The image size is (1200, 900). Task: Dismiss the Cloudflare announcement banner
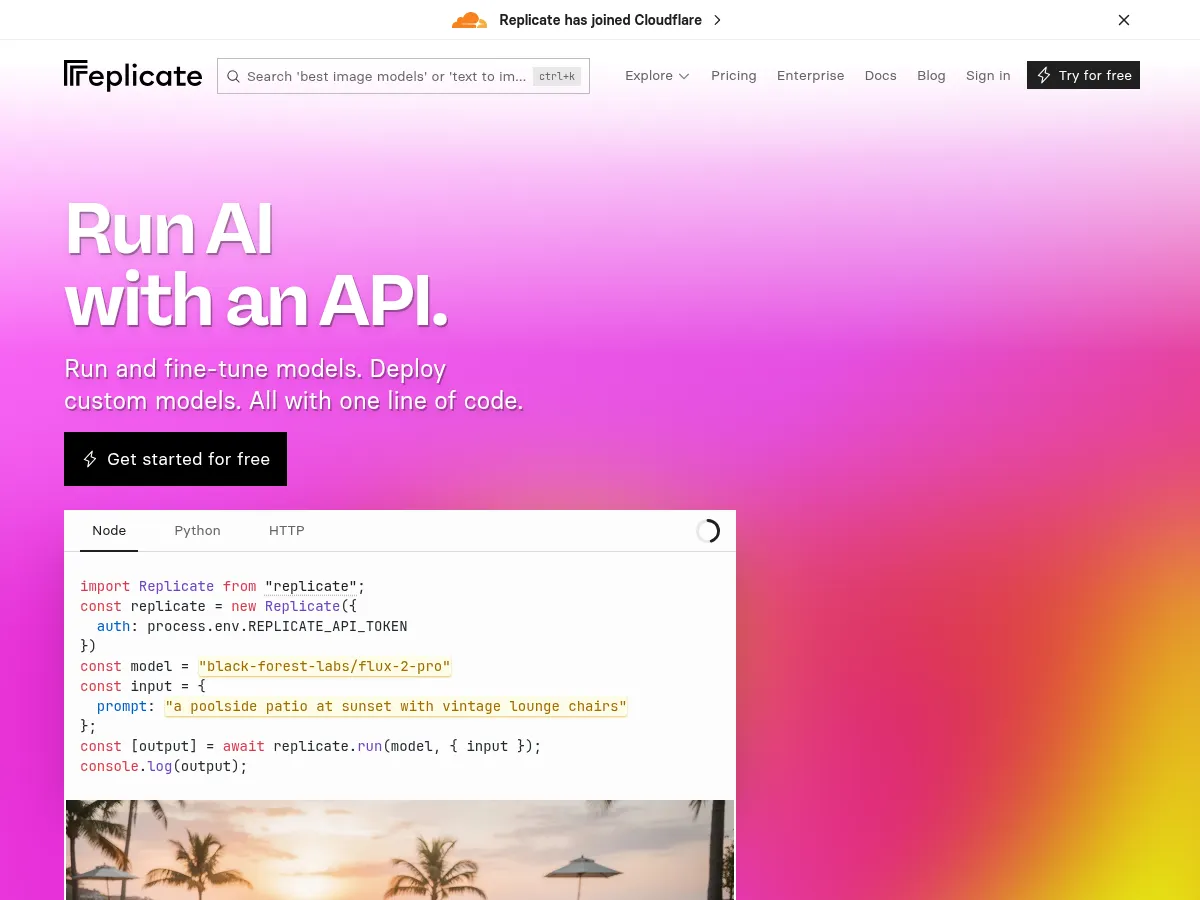1124,20
